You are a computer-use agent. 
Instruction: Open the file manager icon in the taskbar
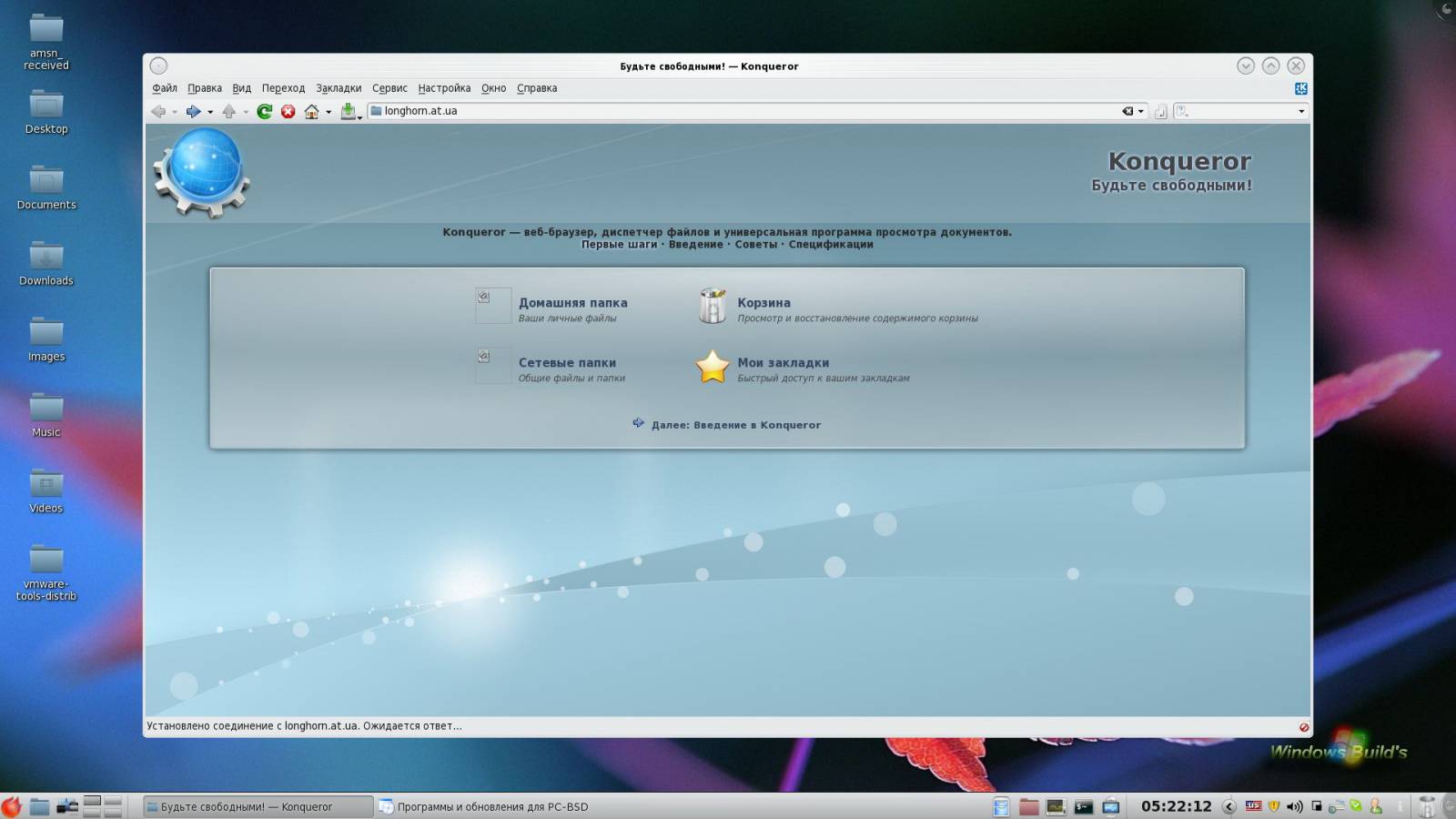(39, 805)
